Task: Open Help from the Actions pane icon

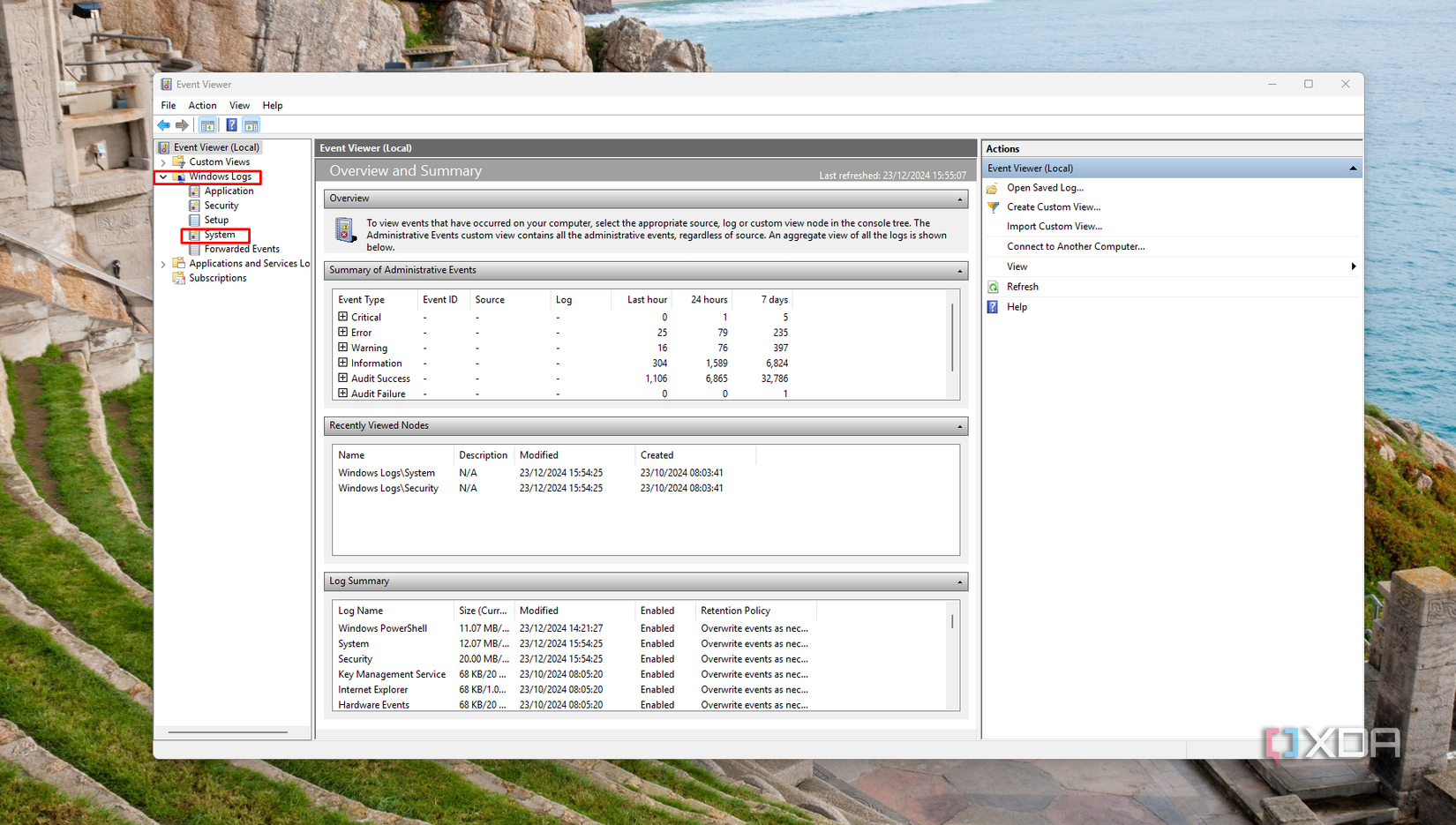Action: pyautogui.click(x=994, y=306)
